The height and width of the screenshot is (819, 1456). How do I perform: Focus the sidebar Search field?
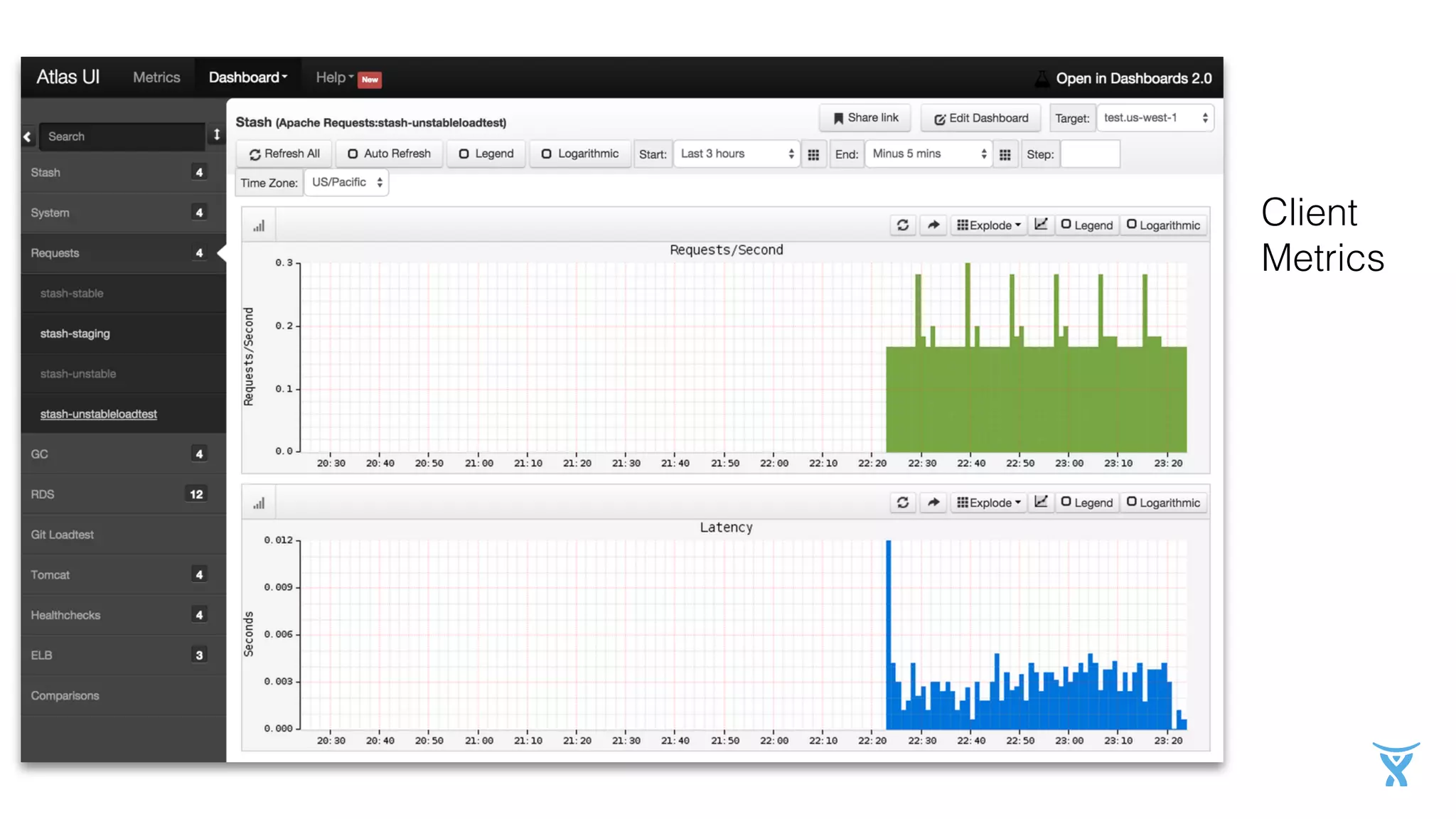click(x=122, y=136)
